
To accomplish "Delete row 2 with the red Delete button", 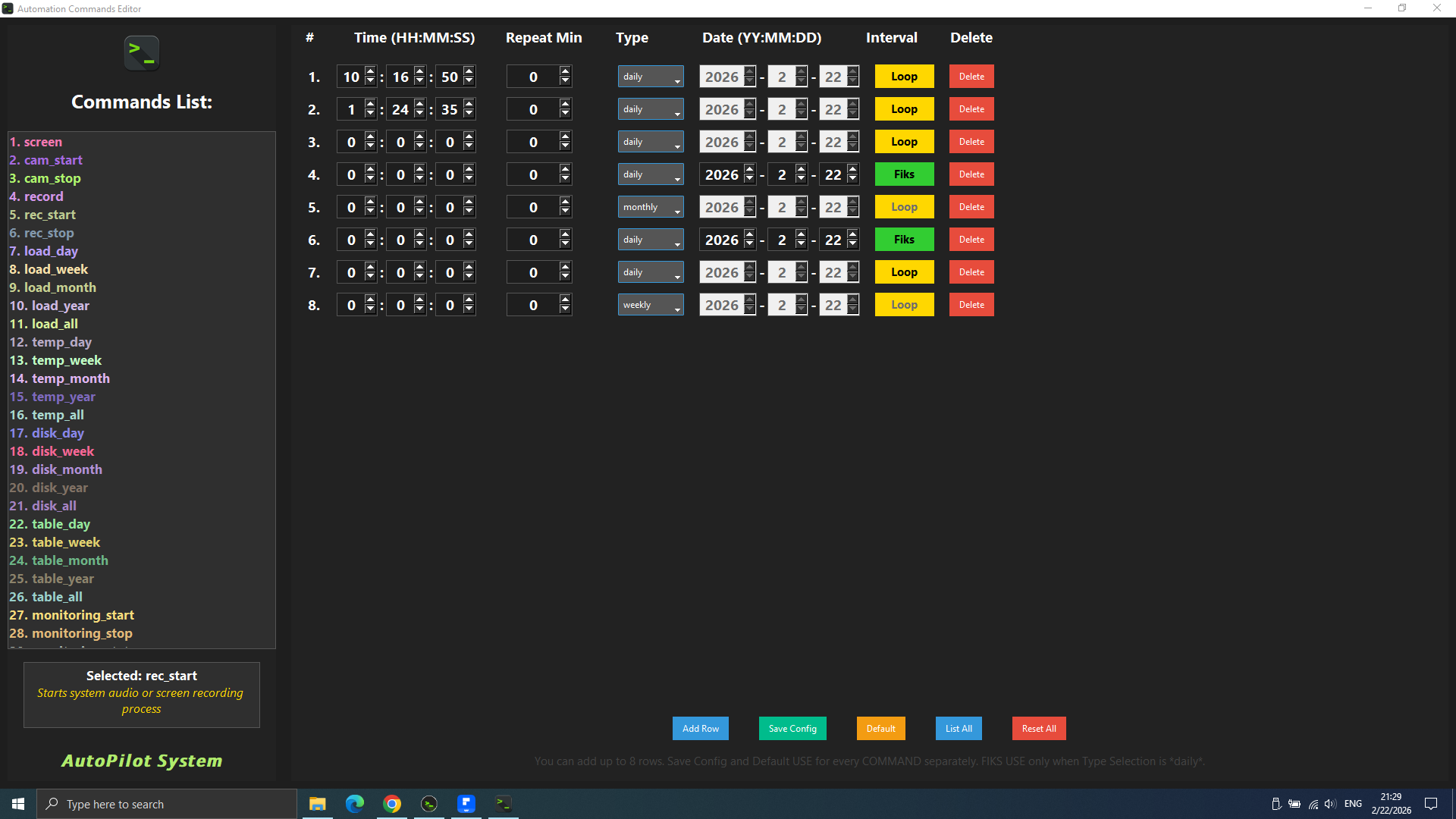I will (x=971, y=109).
